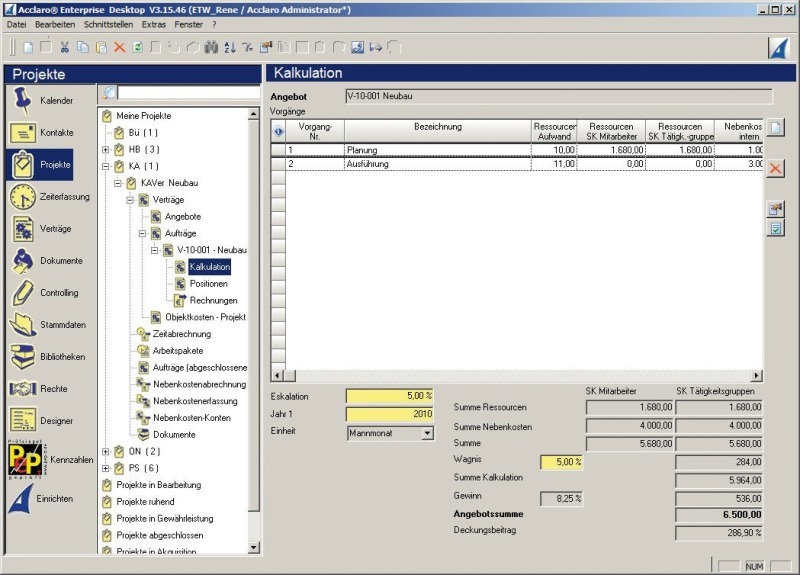
Task: Open Verträge in the sidebar
Action: (x=41, y=229)
